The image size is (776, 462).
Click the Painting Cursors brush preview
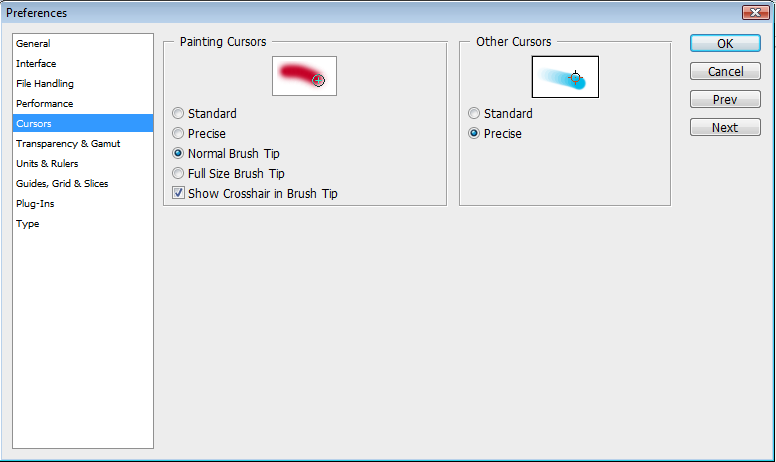[x=304, y=76]
